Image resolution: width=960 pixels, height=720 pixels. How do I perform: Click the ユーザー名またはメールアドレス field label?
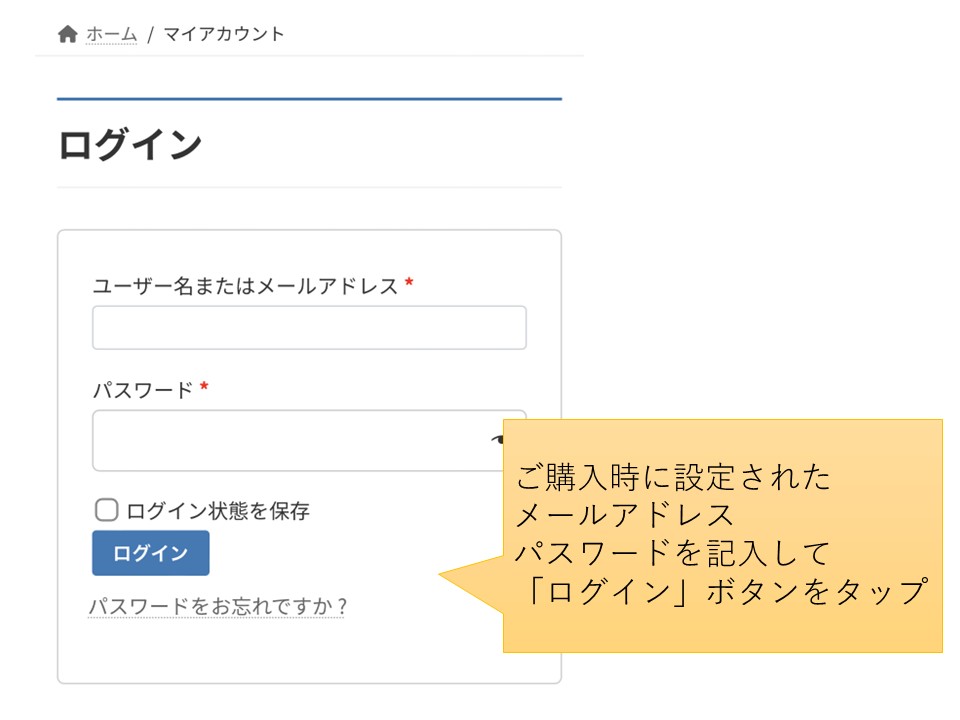245,286
